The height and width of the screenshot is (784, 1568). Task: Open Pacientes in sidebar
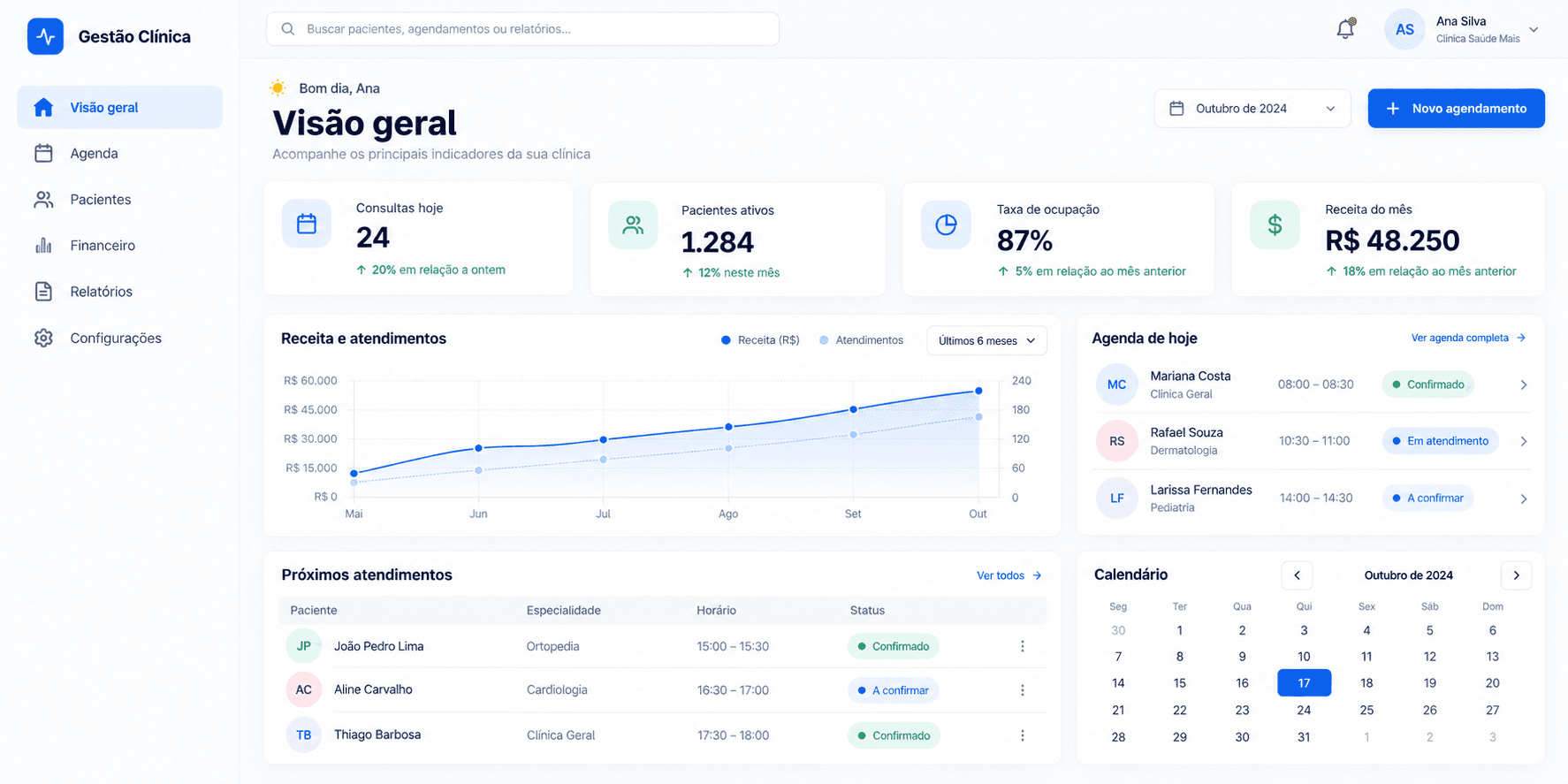(119, 200)
